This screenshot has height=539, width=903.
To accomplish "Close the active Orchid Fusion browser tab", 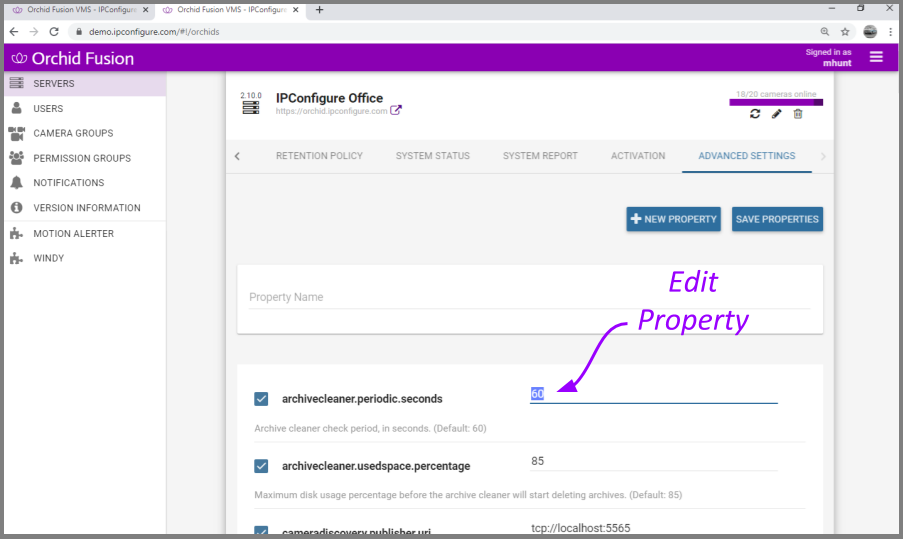I will (x=296, y=10).
